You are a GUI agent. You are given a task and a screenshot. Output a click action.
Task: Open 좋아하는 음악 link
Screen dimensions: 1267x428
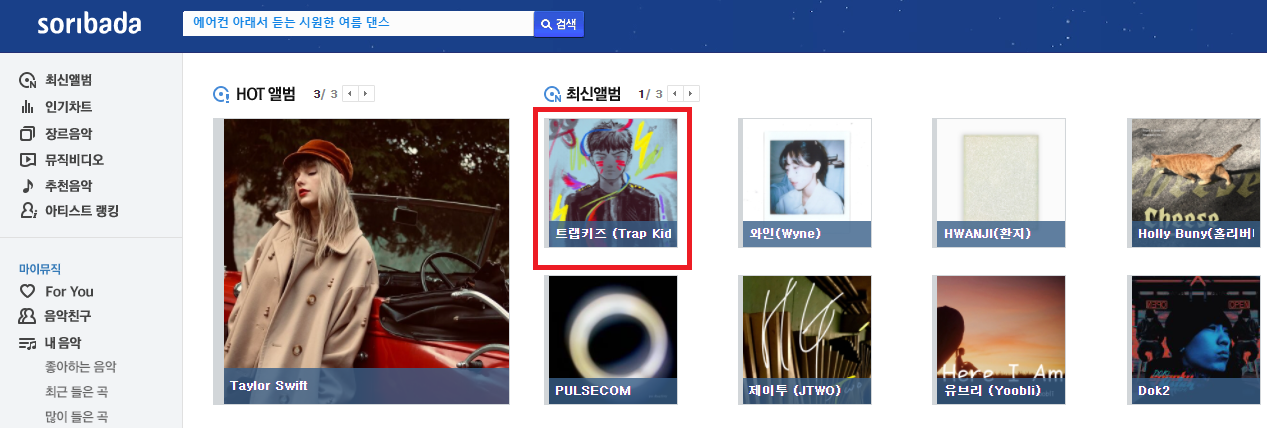pyautogui.click(x=80, y=367)
